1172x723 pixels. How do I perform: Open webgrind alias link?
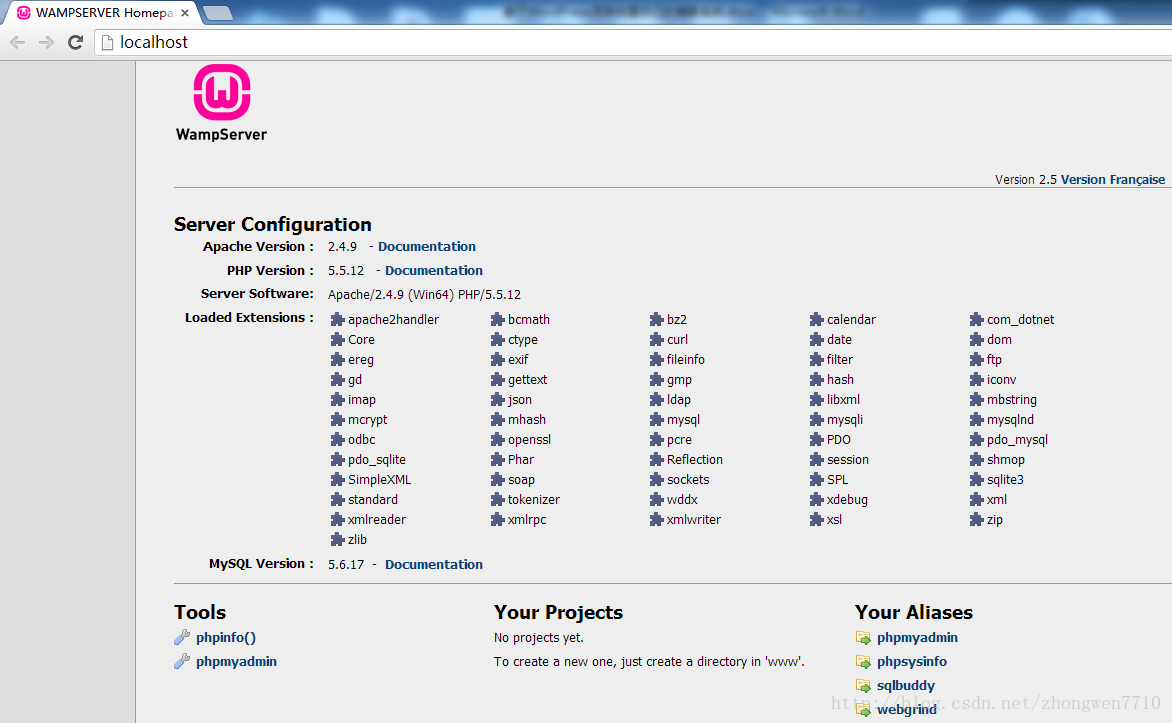[x=907, y=710]
